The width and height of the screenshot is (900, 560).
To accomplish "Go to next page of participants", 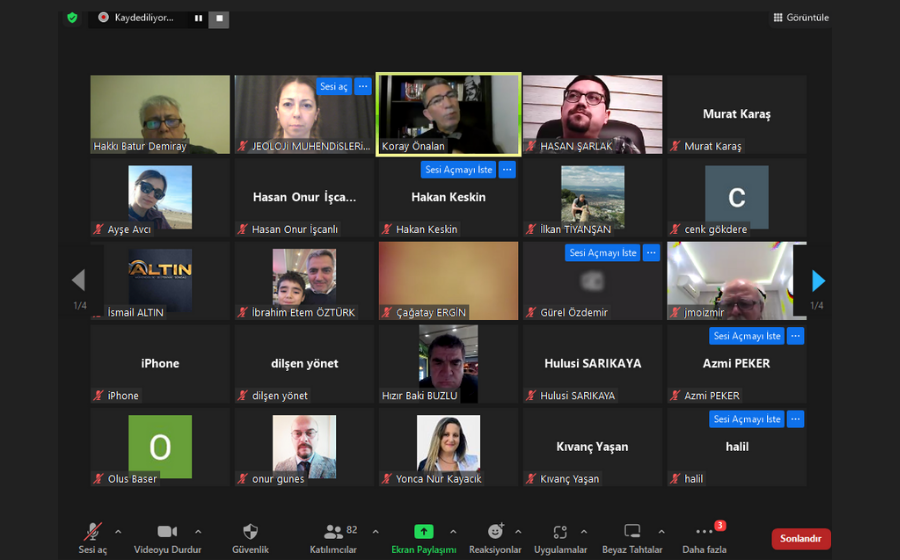I will coord(818,281).
